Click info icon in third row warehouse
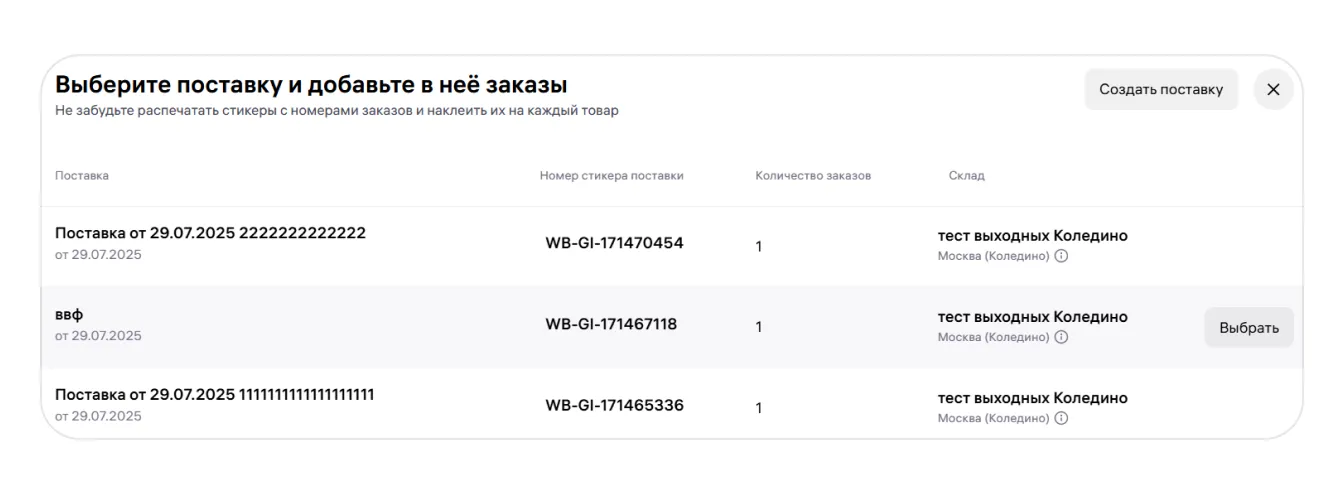Viewport: 1344px width, 494px height. (1061, 418)
